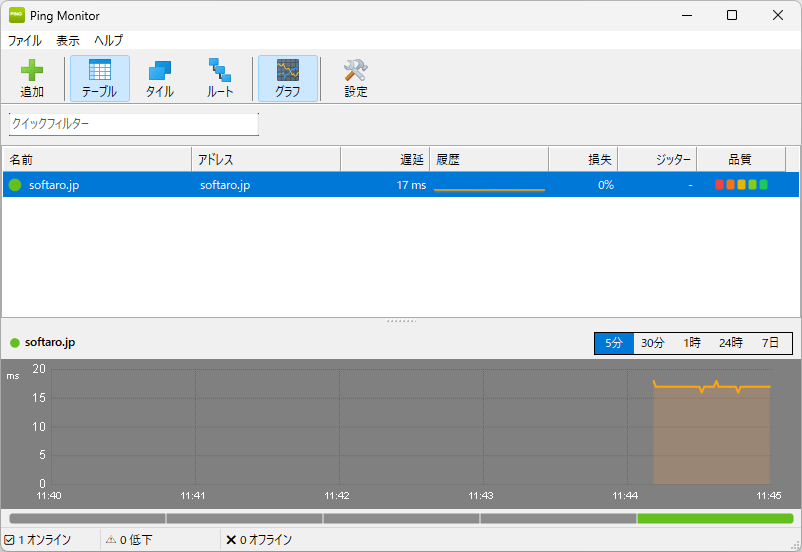Image resolution: width=802 pixels, height=552 pixels.
Task: Select the 30分 time range
Action: [653, 343]
